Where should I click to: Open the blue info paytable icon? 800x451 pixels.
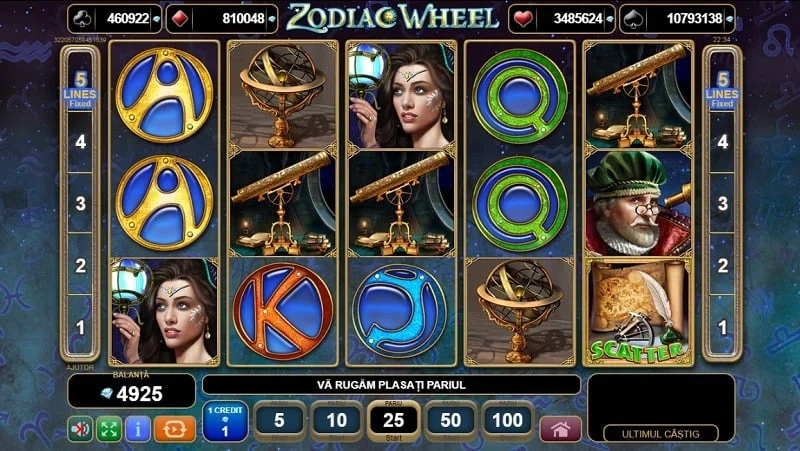[137, 429]
